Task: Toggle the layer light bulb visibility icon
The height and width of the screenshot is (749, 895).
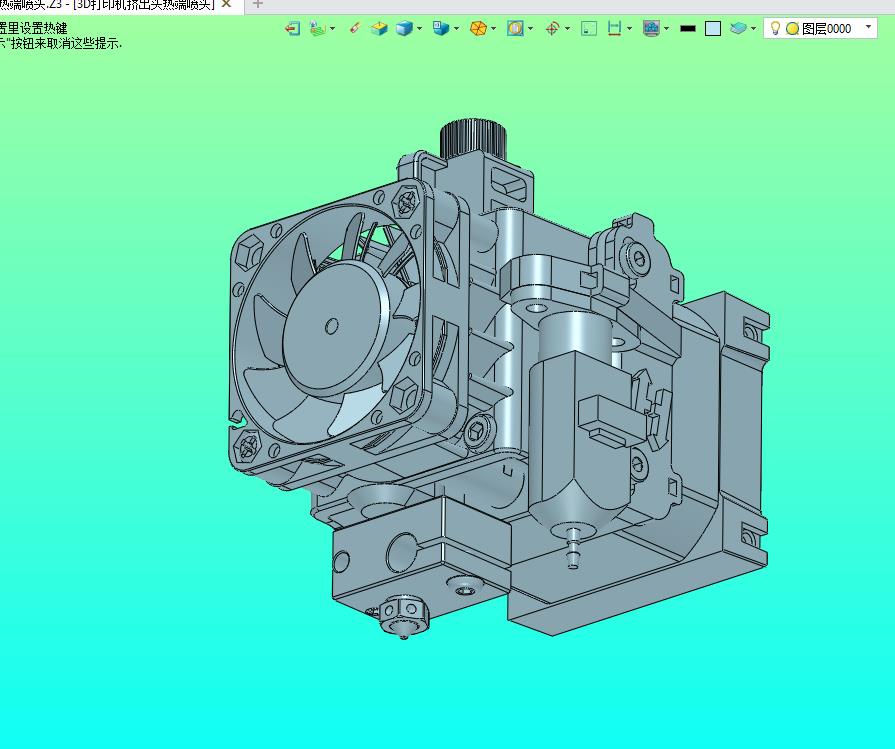Action: pos(775,28)
